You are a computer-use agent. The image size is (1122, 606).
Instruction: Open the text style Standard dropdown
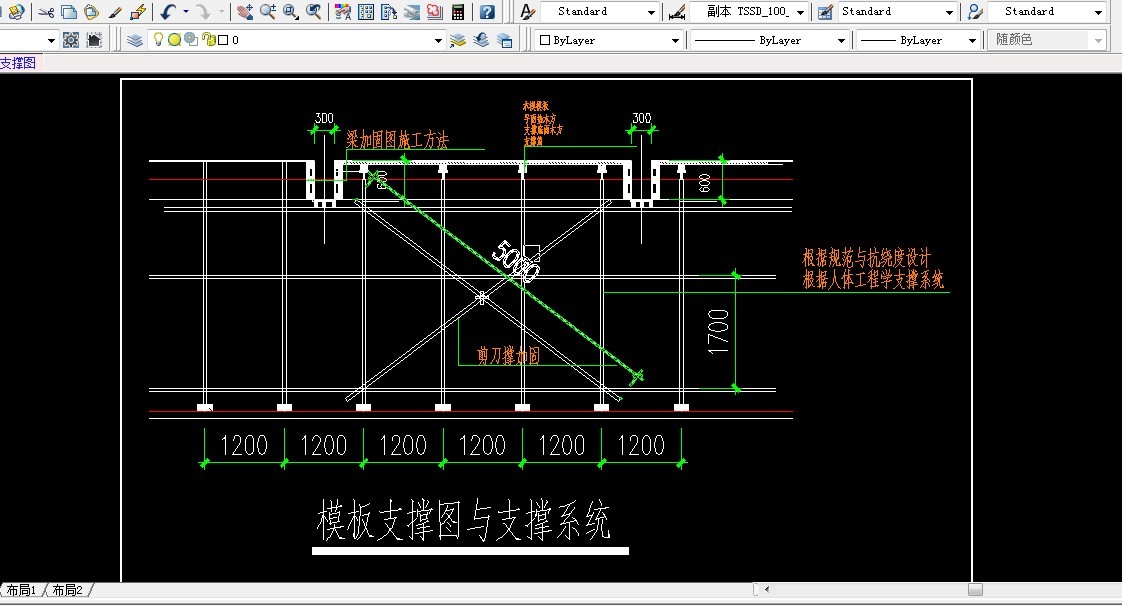point(651,12)
